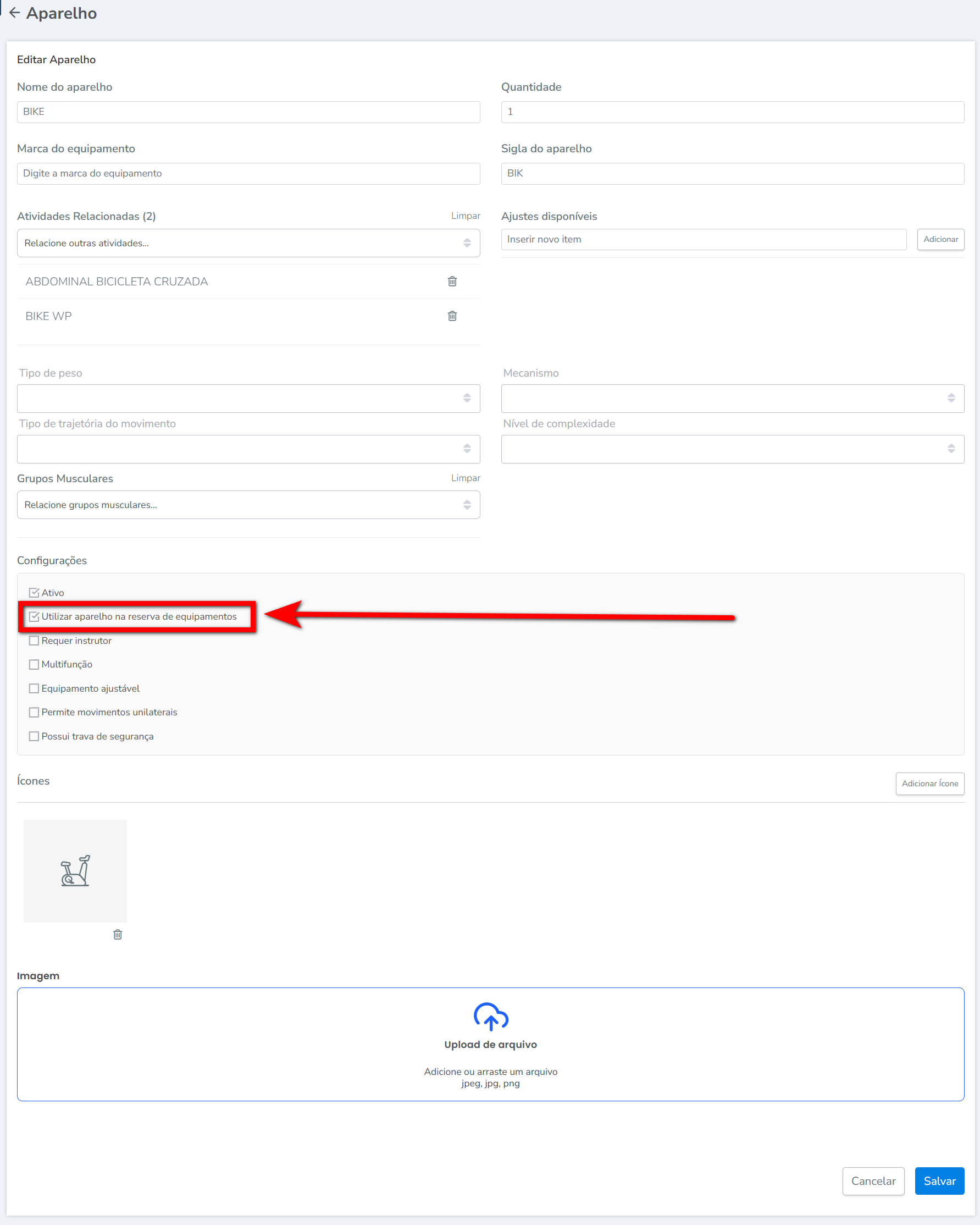Check the Multifunção option
This screenshot has width=980, height=1225.
34,664
